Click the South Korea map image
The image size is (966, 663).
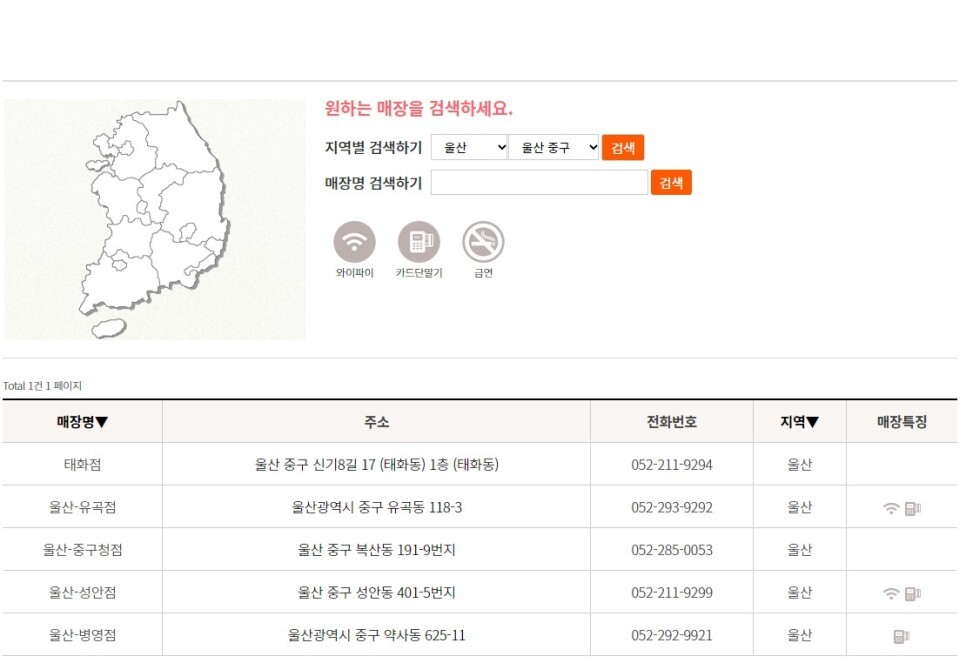155,219
